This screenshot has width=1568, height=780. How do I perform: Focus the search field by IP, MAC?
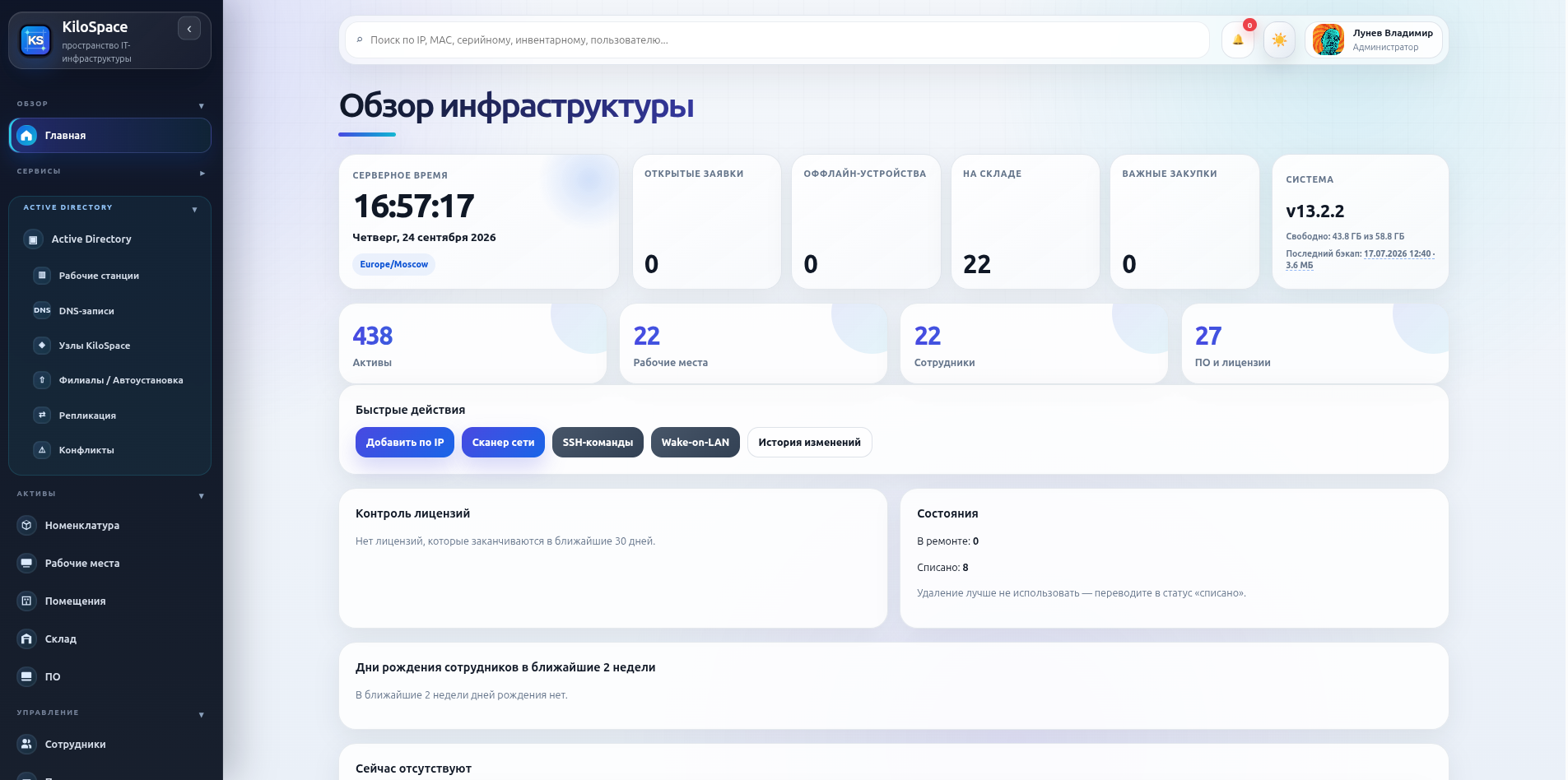tap(777, 39)
